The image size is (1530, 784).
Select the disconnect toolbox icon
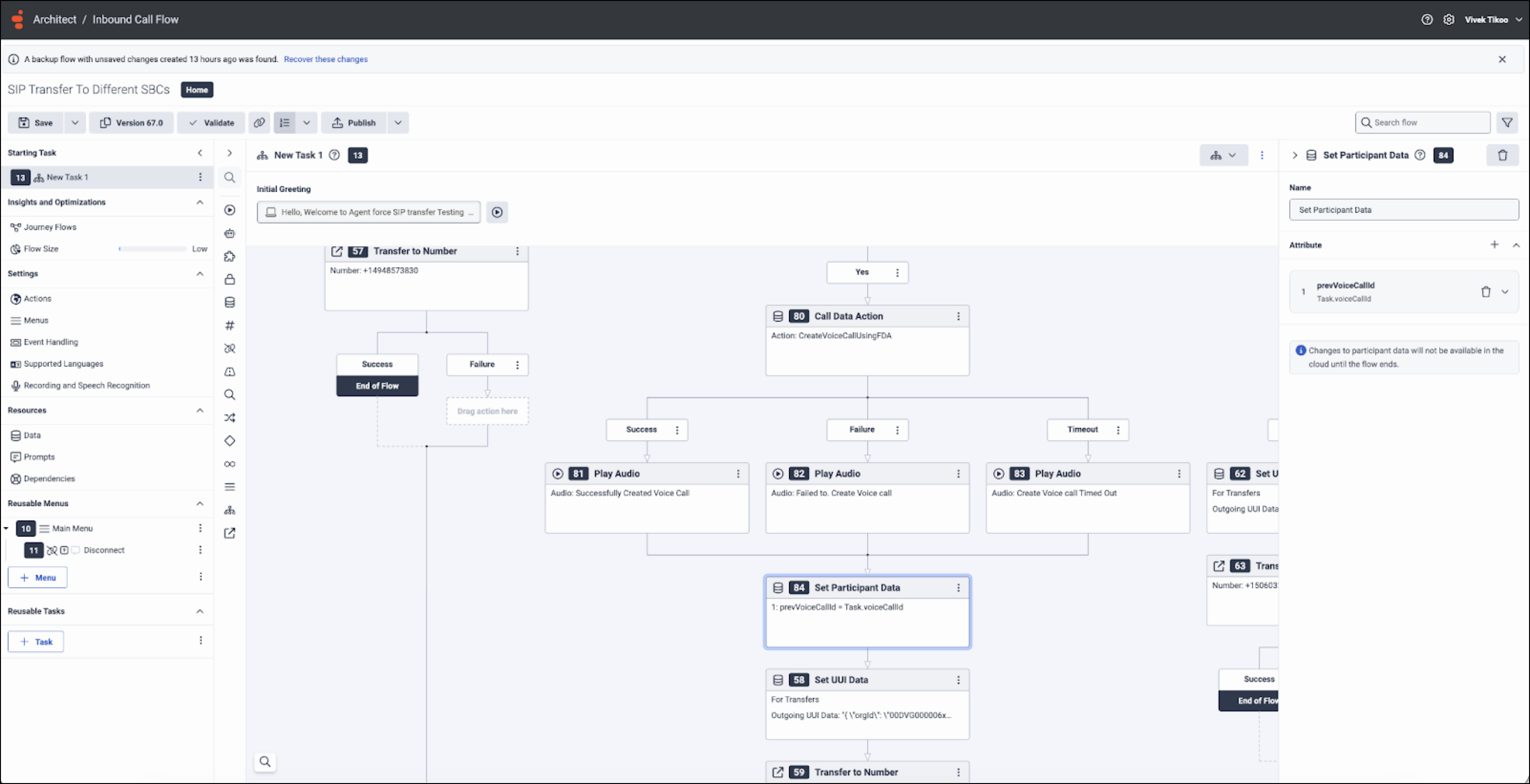(229, 349)
